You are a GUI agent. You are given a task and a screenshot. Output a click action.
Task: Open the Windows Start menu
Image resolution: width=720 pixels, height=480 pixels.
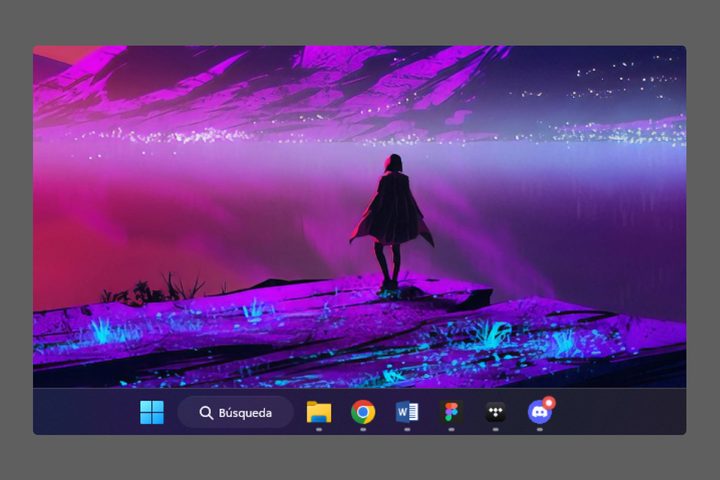tap(152, 412)
